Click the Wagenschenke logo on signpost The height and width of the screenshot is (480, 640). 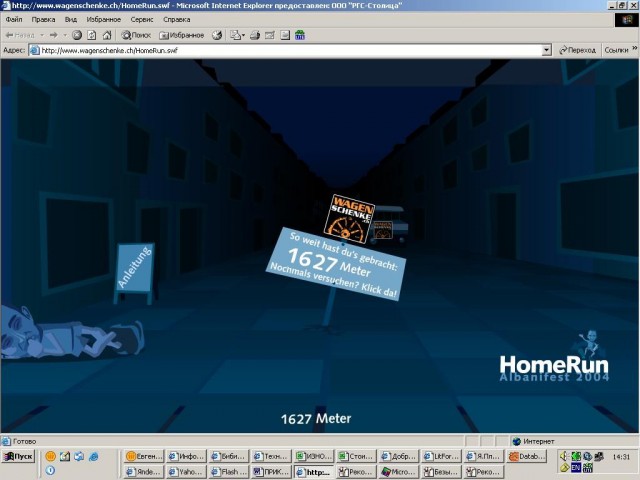(349, 219)
